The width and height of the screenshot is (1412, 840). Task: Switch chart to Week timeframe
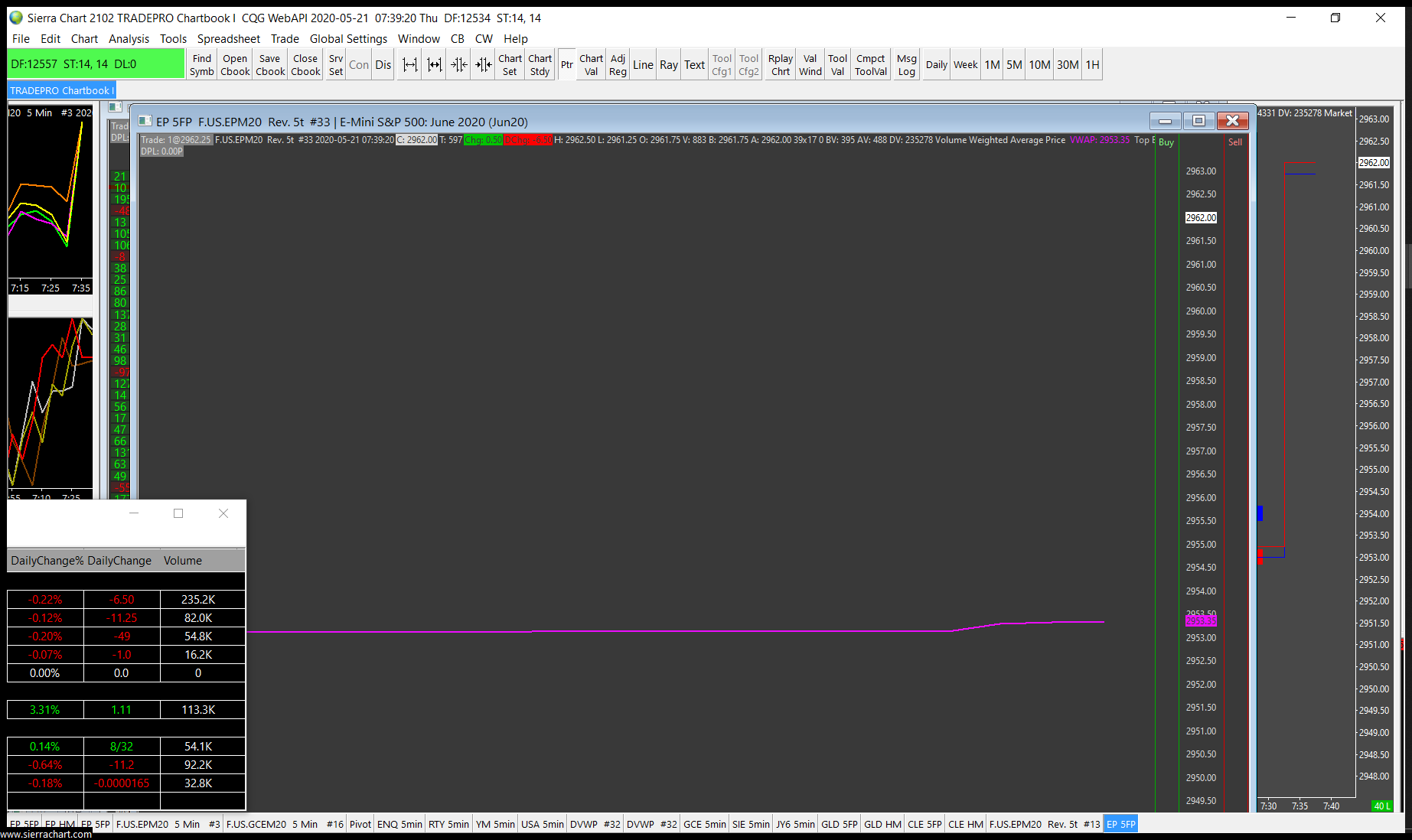click(966, 65)
